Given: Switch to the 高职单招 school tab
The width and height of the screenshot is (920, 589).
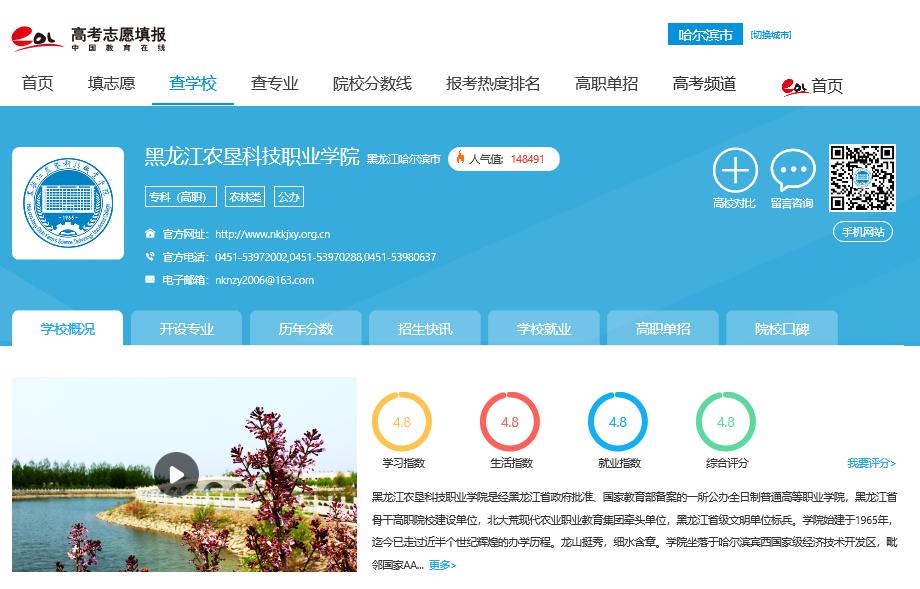Looking at the screenshot, I should 663,329.
